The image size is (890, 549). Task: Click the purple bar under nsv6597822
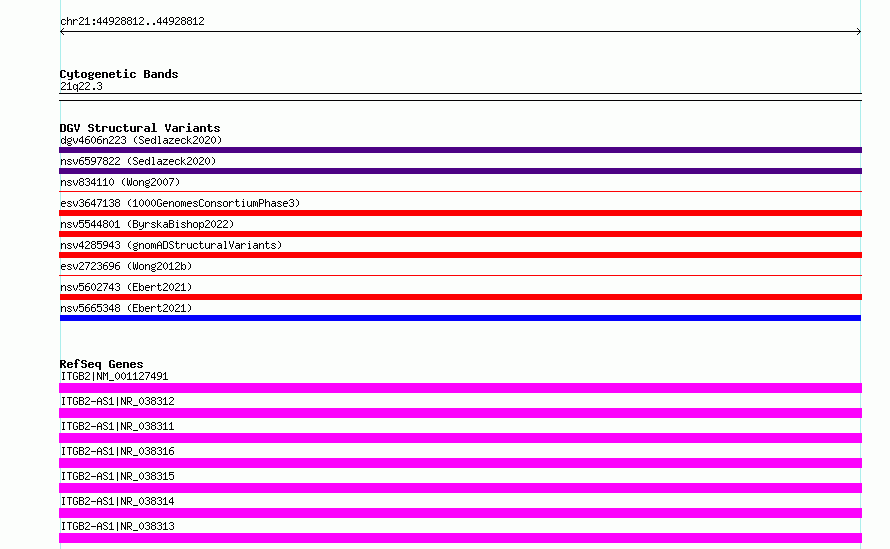tap(460, 171)
